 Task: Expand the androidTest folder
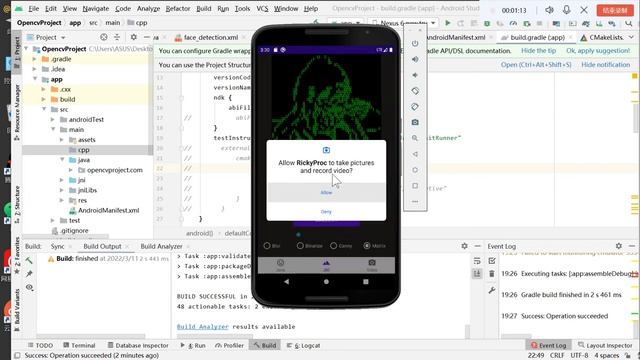pyautogui.click(x=53, y=120)
